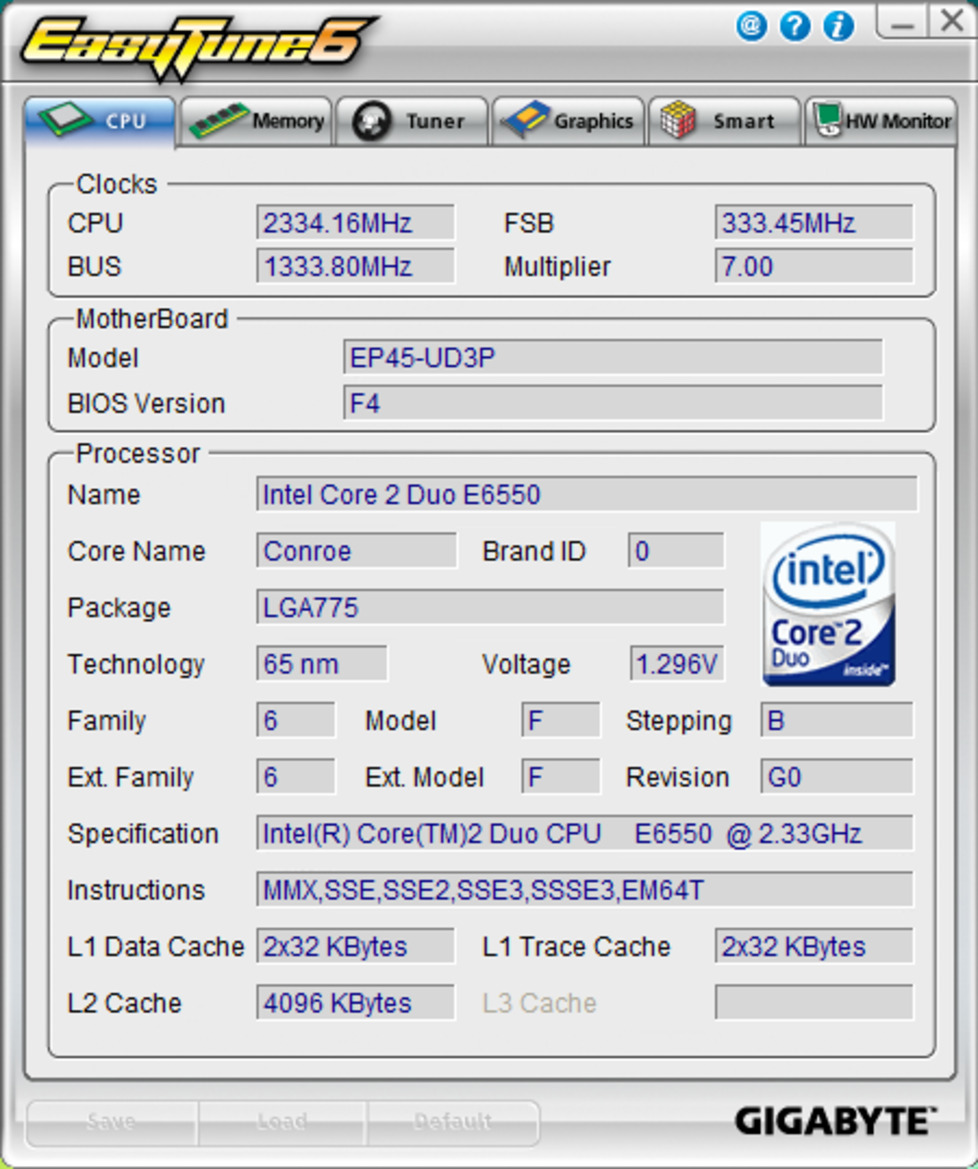Open the Tuner tab
This screenshot has width=978, height=1169.
tap(412, 121)
